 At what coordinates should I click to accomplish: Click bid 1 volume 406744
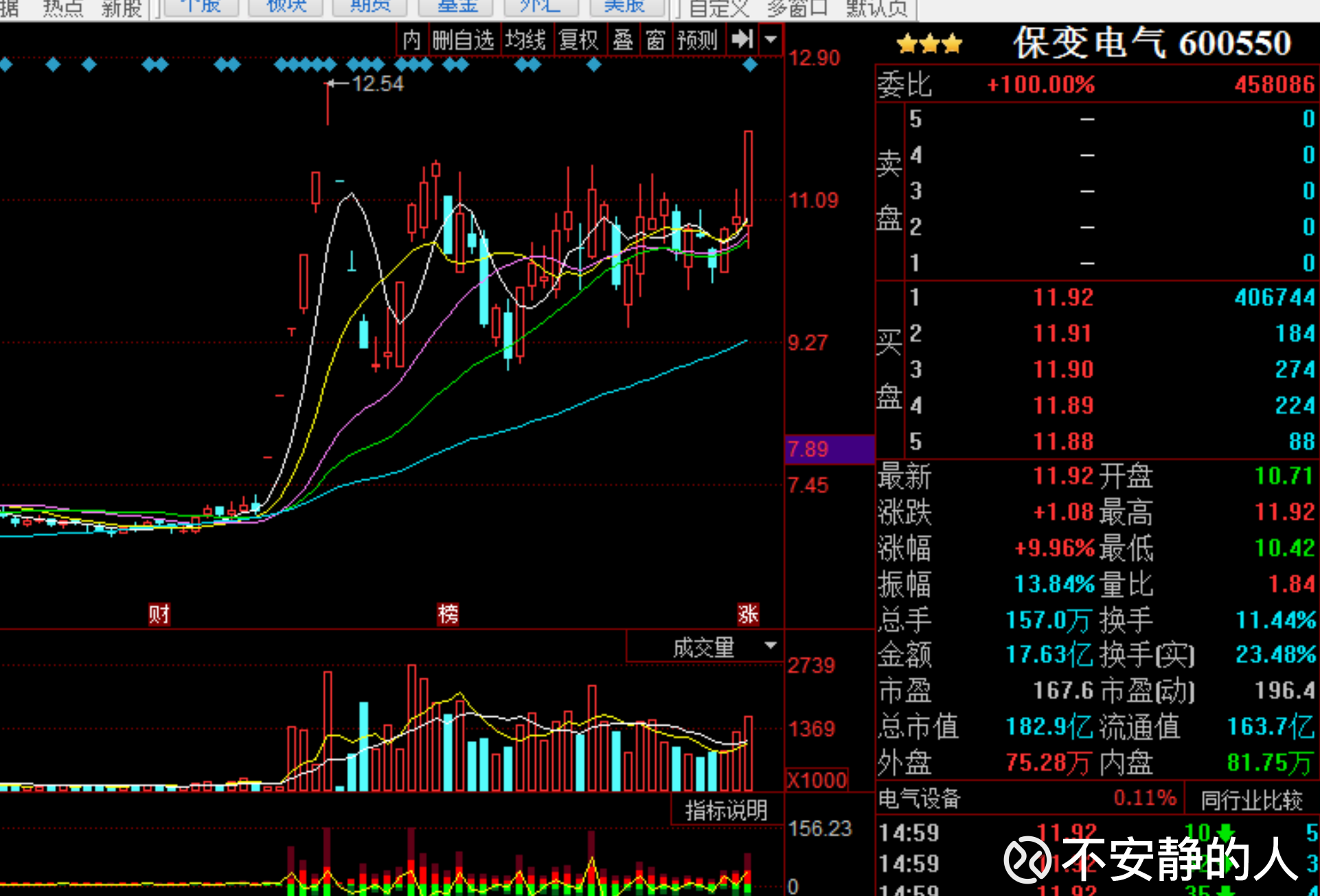pyautogui.click(x=1275, y=297)
